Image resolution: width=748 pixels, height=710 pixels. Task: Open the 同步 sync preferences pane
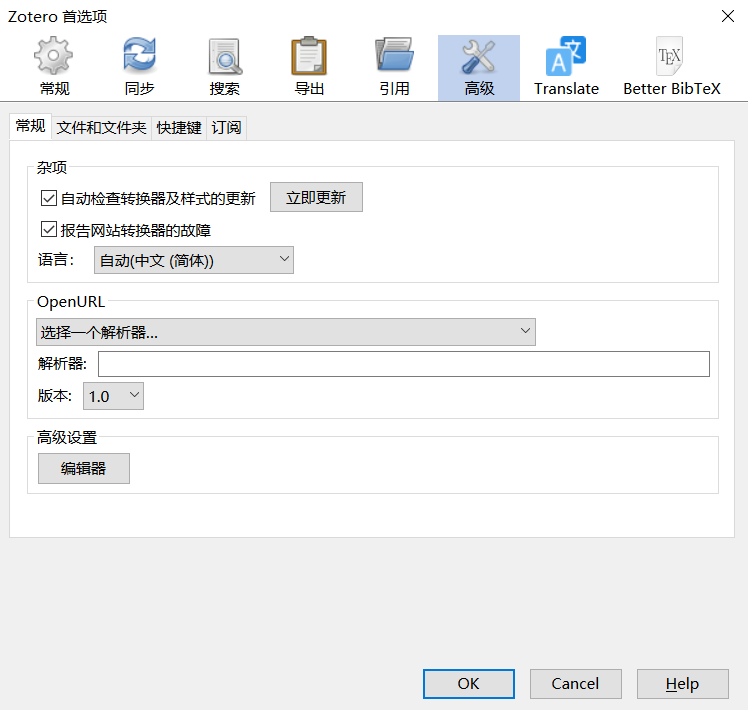139,67
